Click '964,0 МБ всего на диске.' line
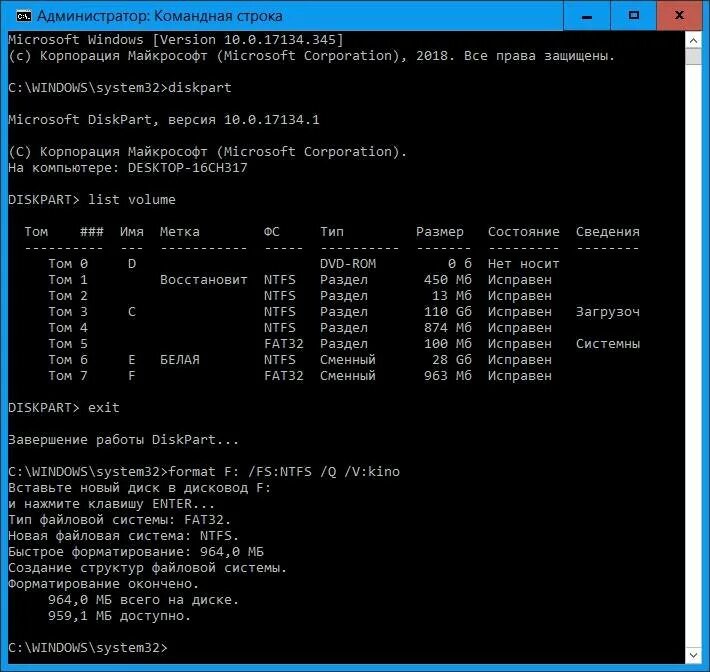Screen dimensions: 710x672 click(x=143, y=600)
